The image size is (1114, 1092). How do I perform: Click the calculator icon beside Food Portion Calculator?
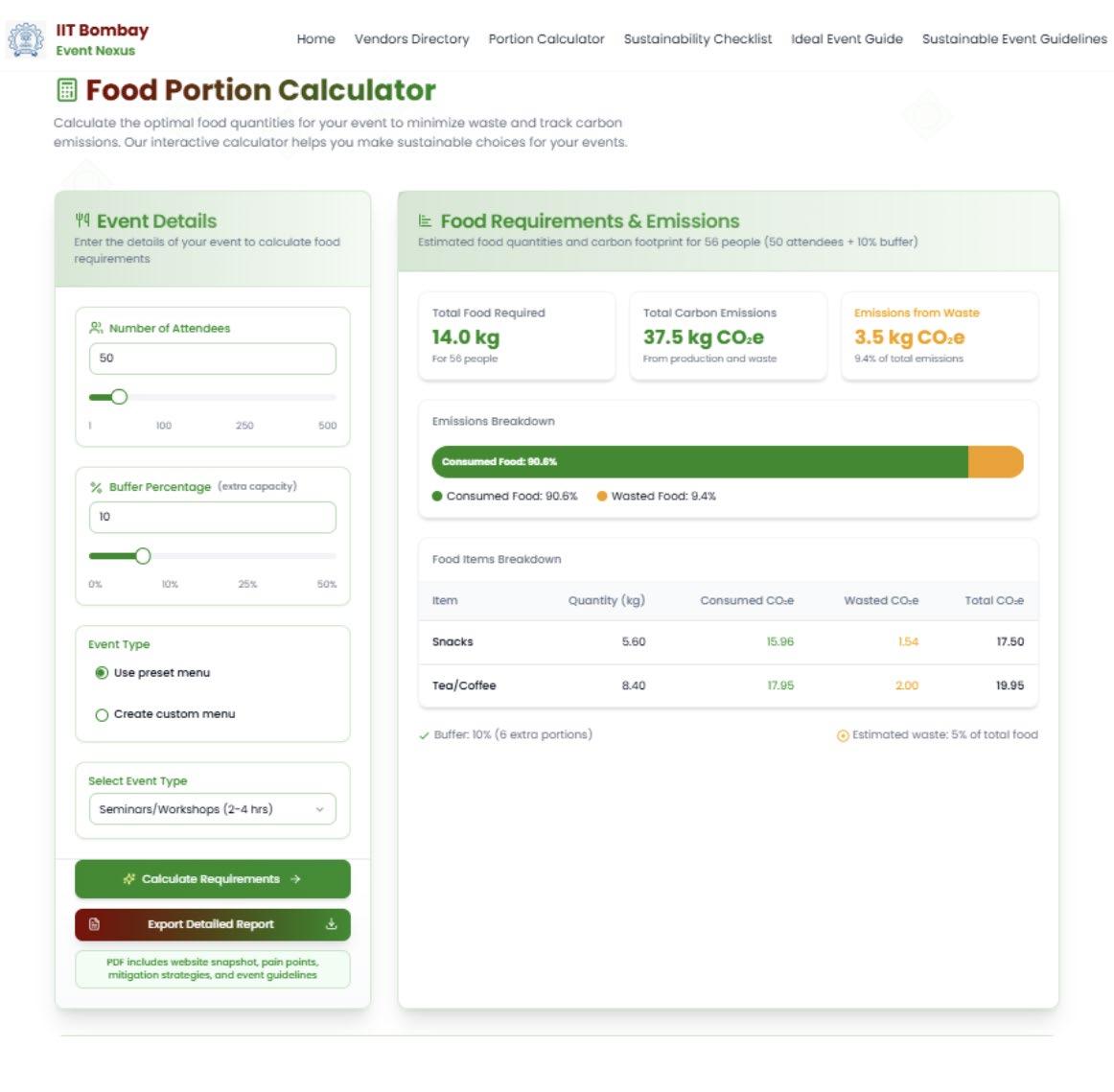[x=67, y=90]
